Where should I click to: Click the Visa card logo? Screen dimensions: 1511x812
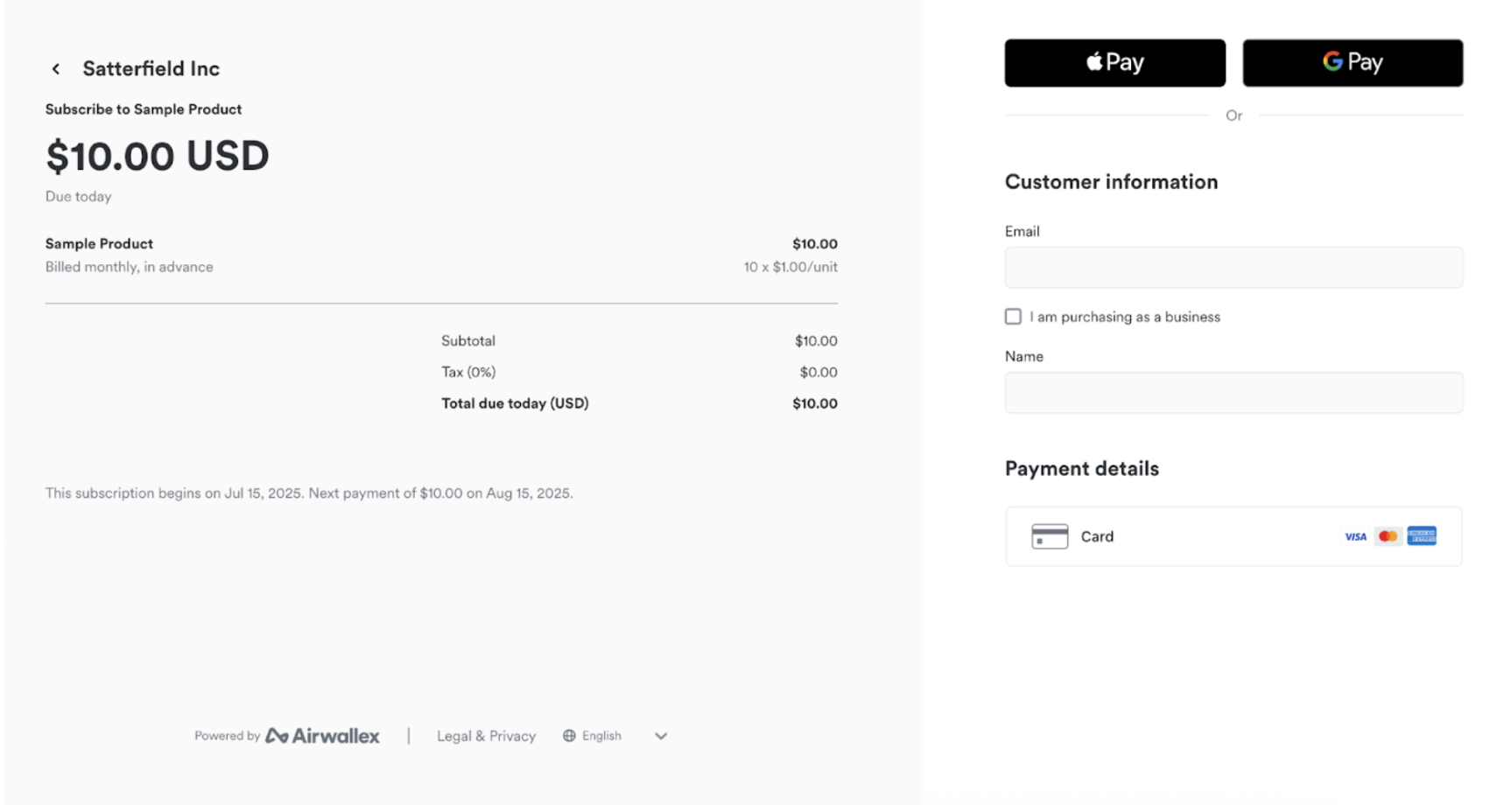(1355, 536)
